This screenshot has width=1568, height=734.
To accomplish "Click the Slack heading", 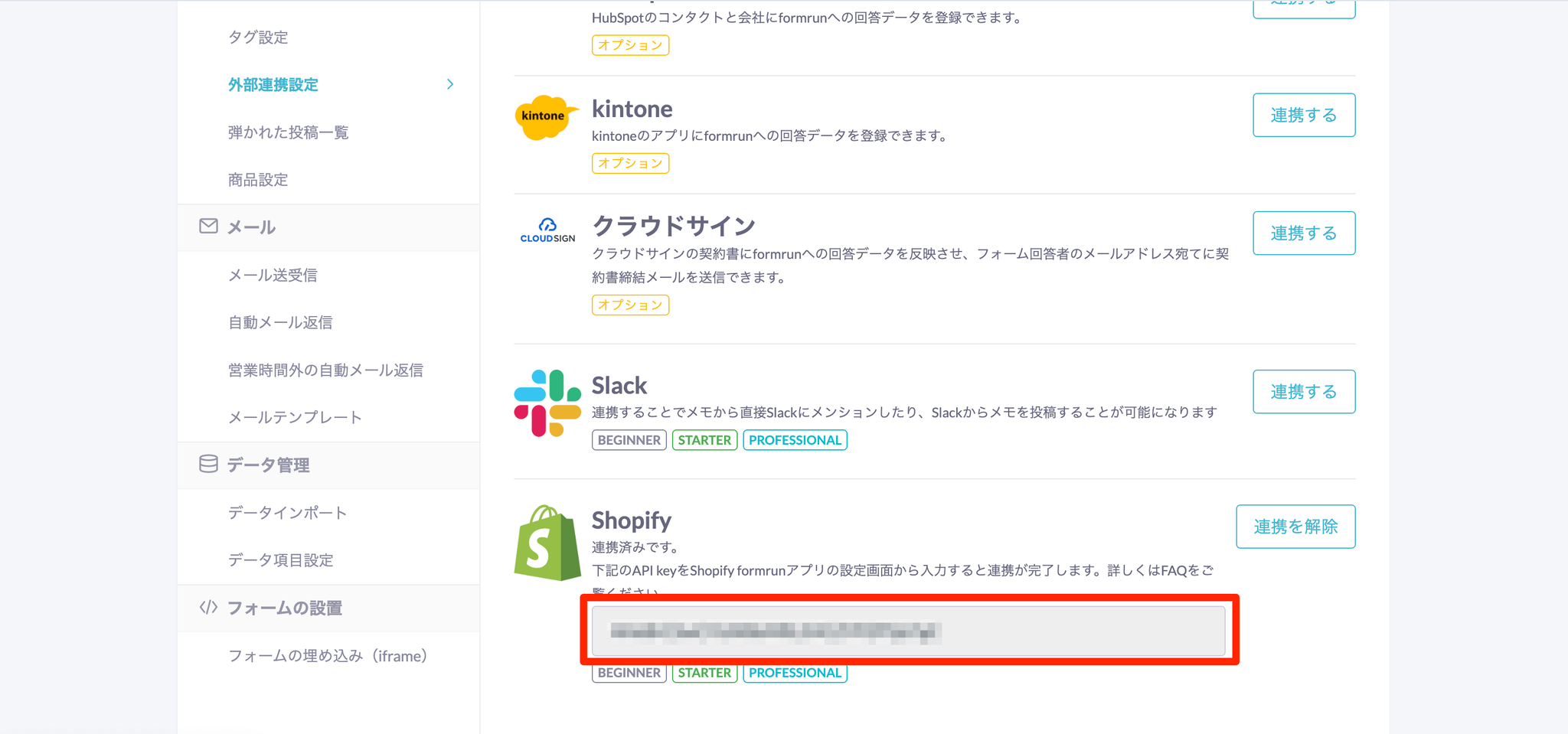I will 619,385.
